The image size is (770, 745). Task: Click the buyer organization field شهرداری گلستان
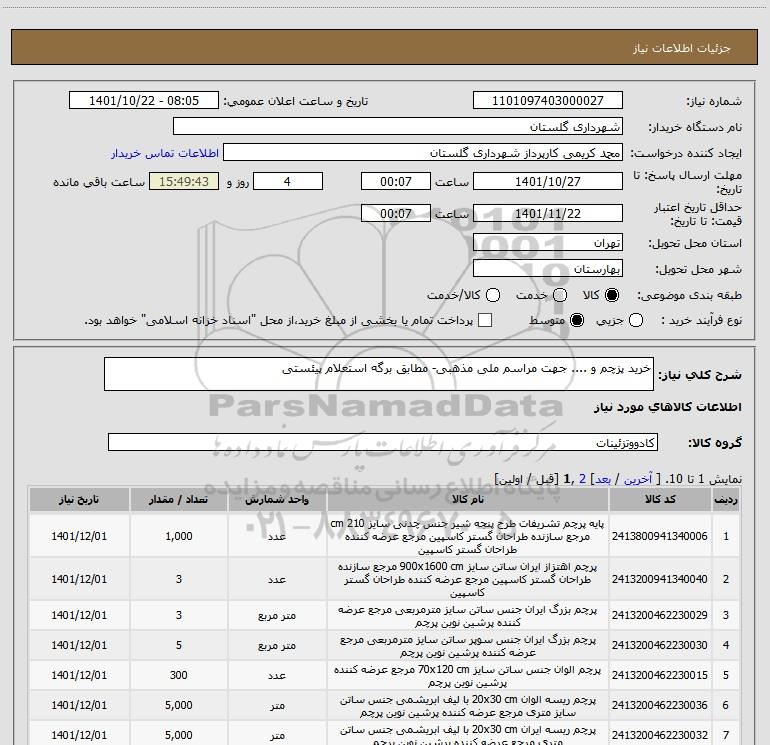[398, 127]
